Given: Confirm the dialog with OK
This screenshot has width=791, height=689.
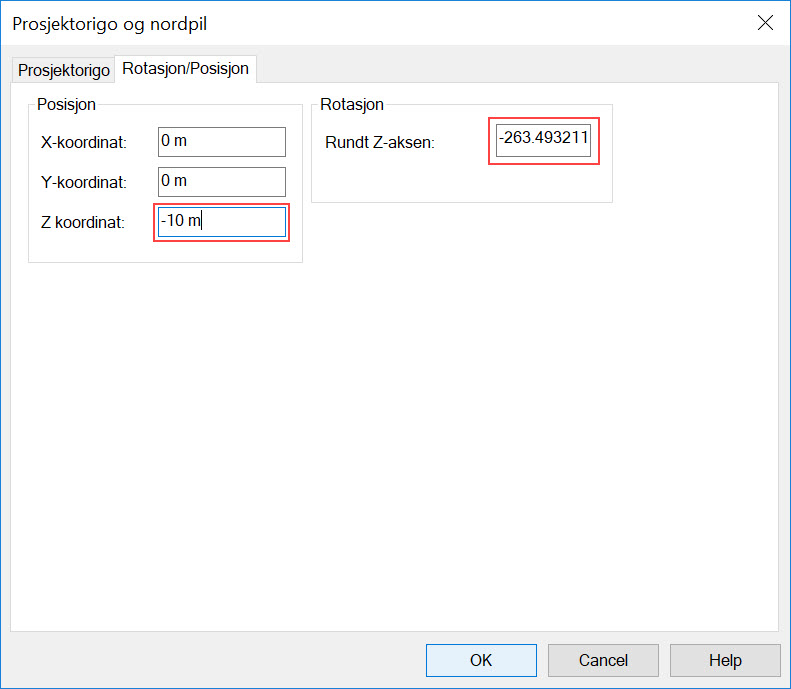Looking at the screenshot, I should (x=481, y=660).
